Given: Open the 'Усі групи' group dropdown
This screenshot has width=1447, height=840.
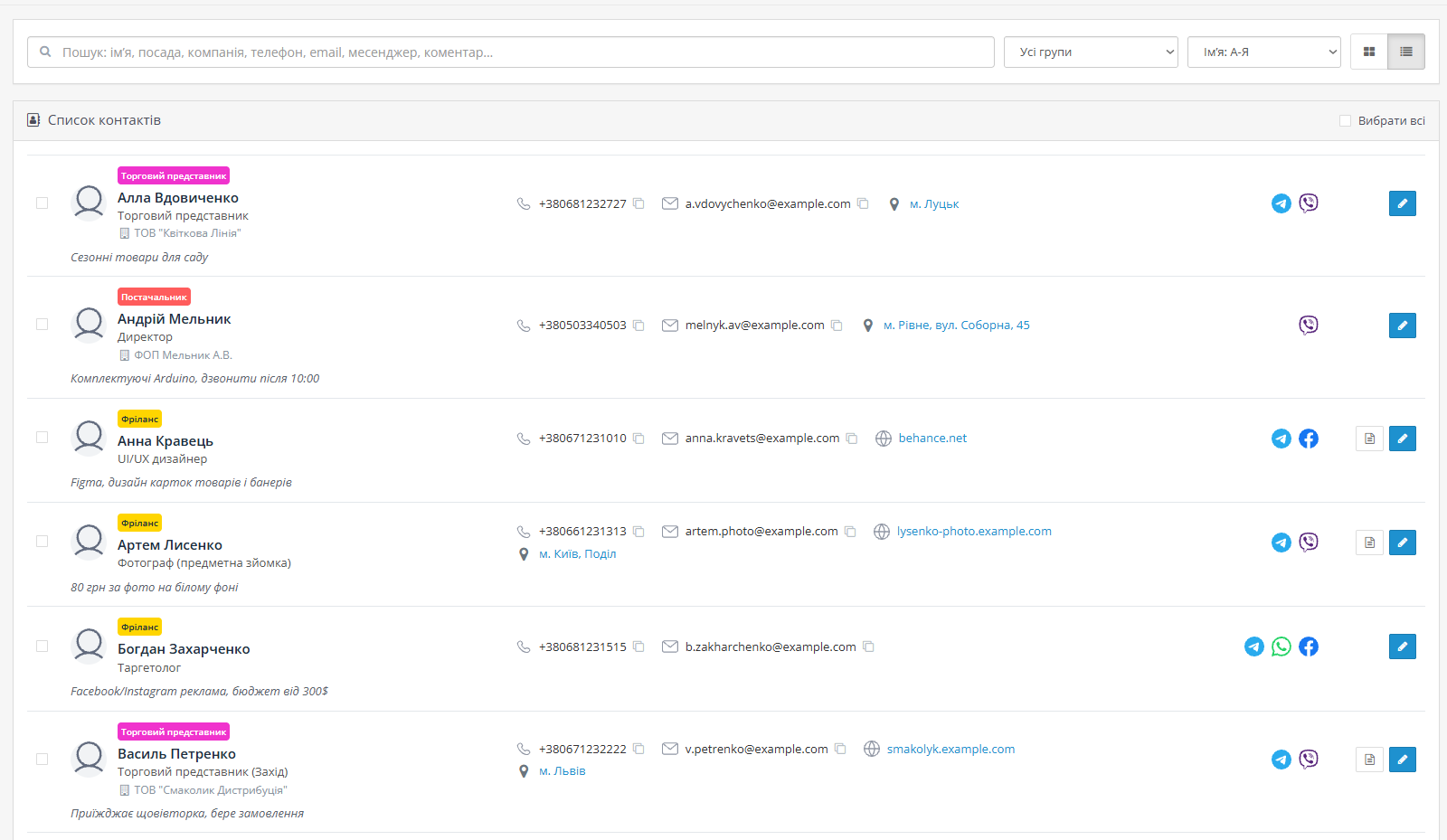Looking at the screenshot, I should [x=1091, y=52].
